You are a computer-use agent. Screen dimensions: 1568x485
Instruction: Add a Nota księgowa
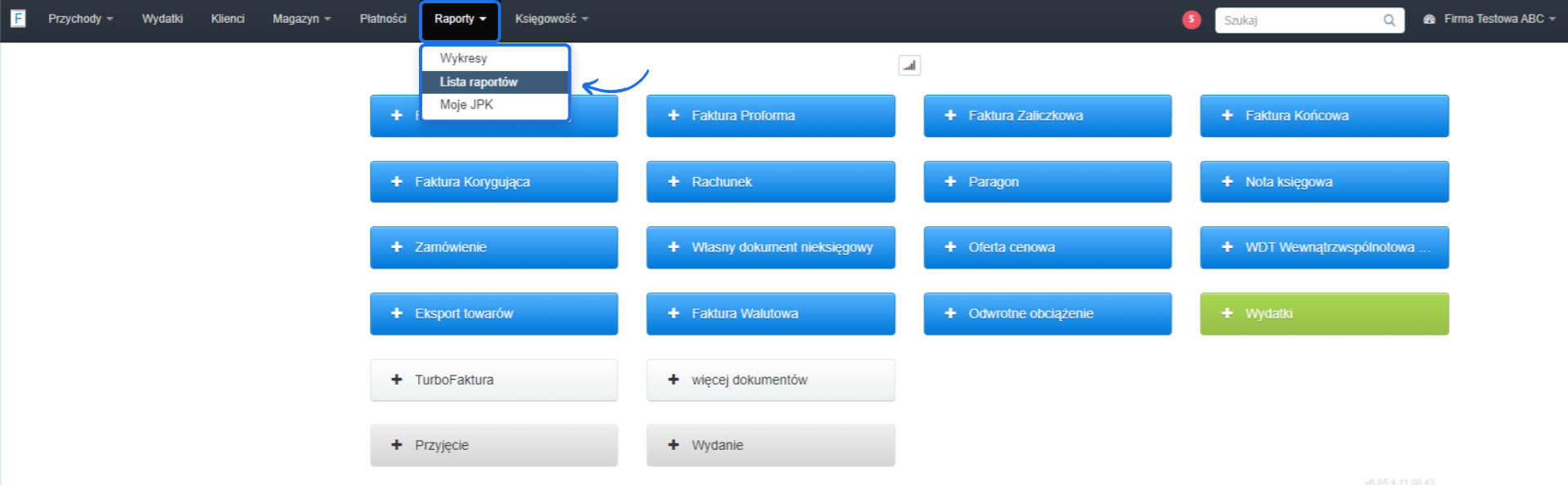pyautogui.click(x=1325, y=181)
